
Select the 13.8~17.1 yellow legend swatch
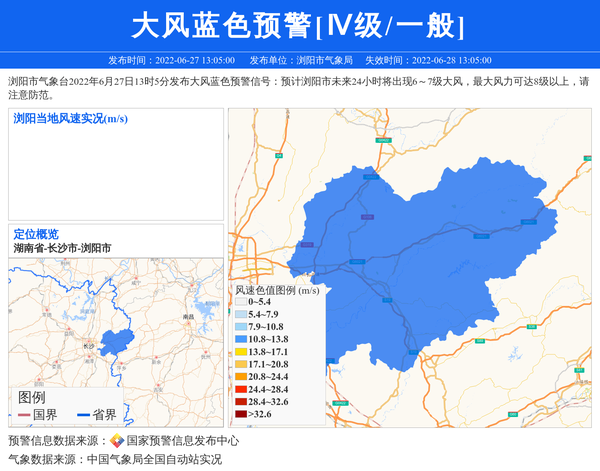point(240,352)
